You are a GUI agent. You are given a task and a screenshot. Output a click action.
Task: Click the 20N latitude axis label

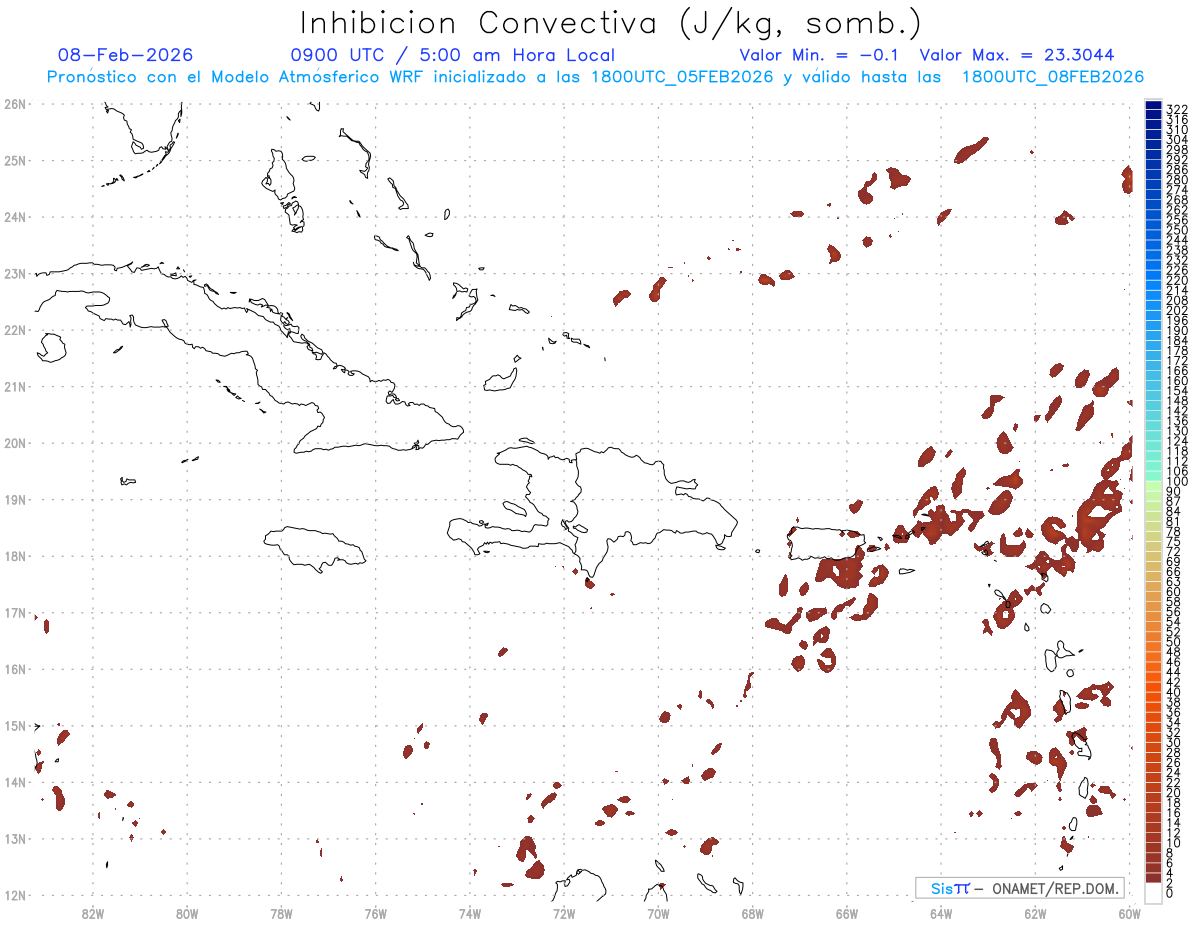click(15, 442)
